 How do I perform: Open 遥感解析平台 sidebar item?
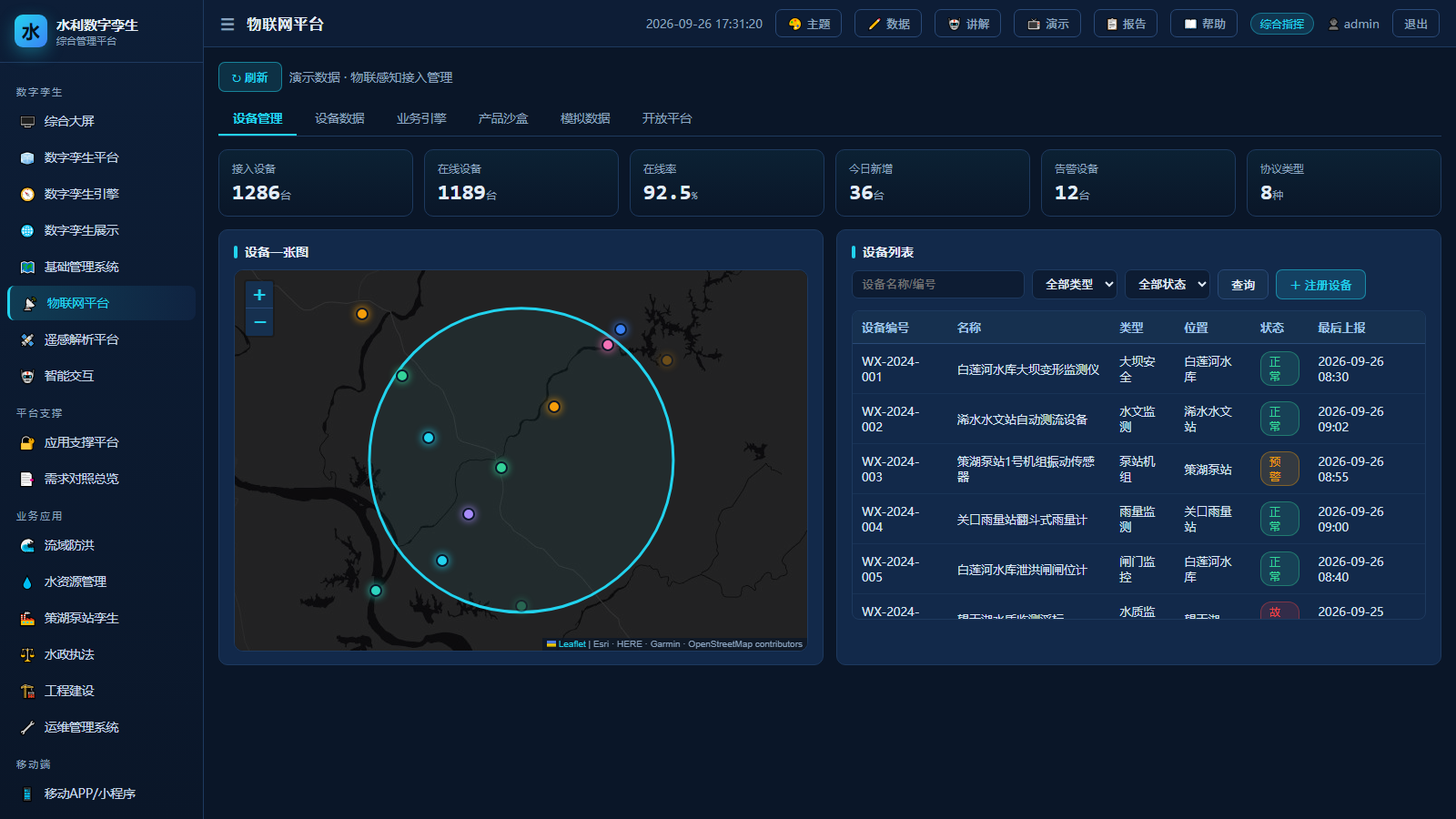pos(101,339)
